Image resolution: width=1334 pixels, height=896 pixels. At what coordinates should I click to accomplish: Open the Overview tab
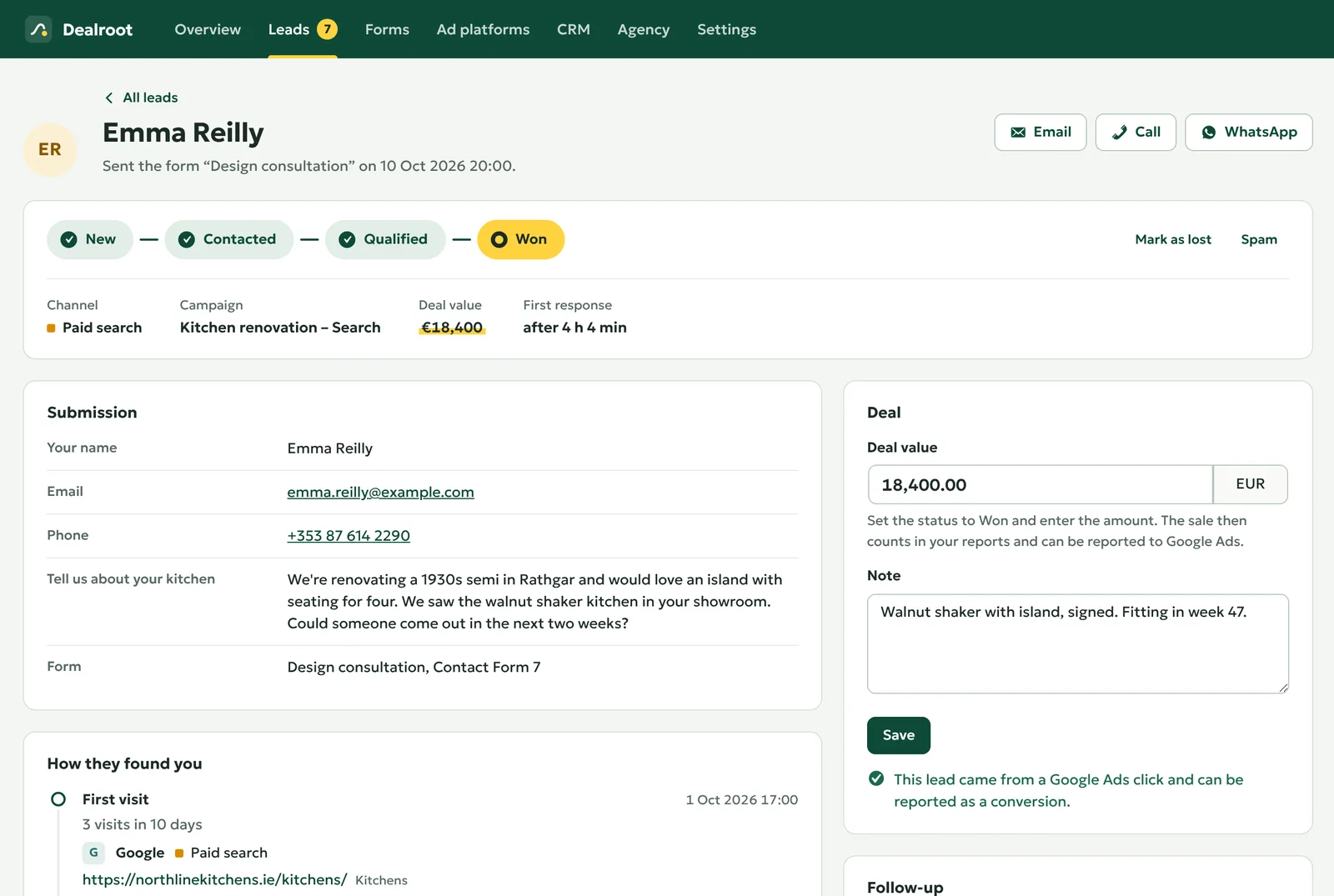(208, 29)
